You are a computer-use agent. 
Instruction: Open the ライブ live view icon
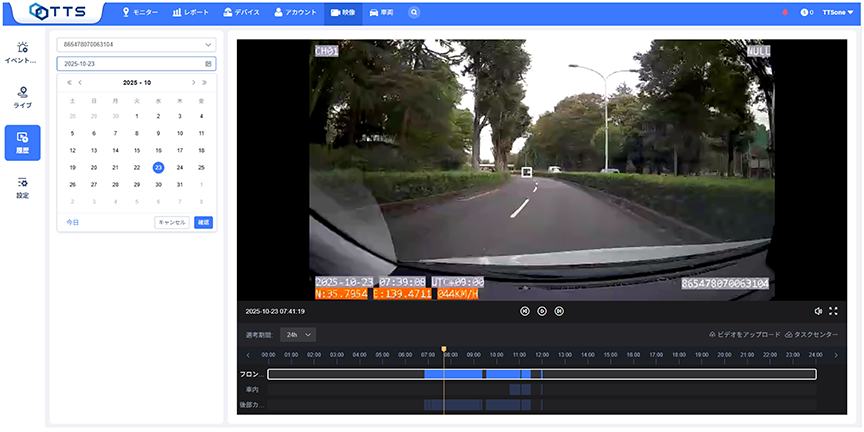[23, 96]
